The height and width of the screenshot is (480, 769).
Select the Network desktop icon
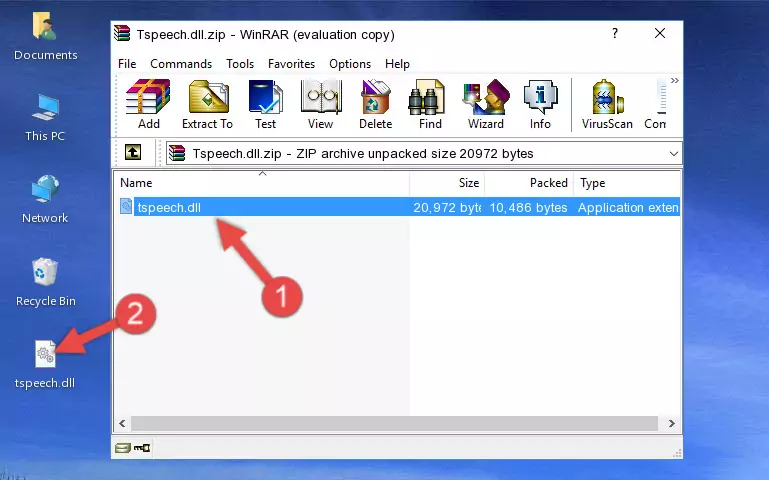(45, 200)
